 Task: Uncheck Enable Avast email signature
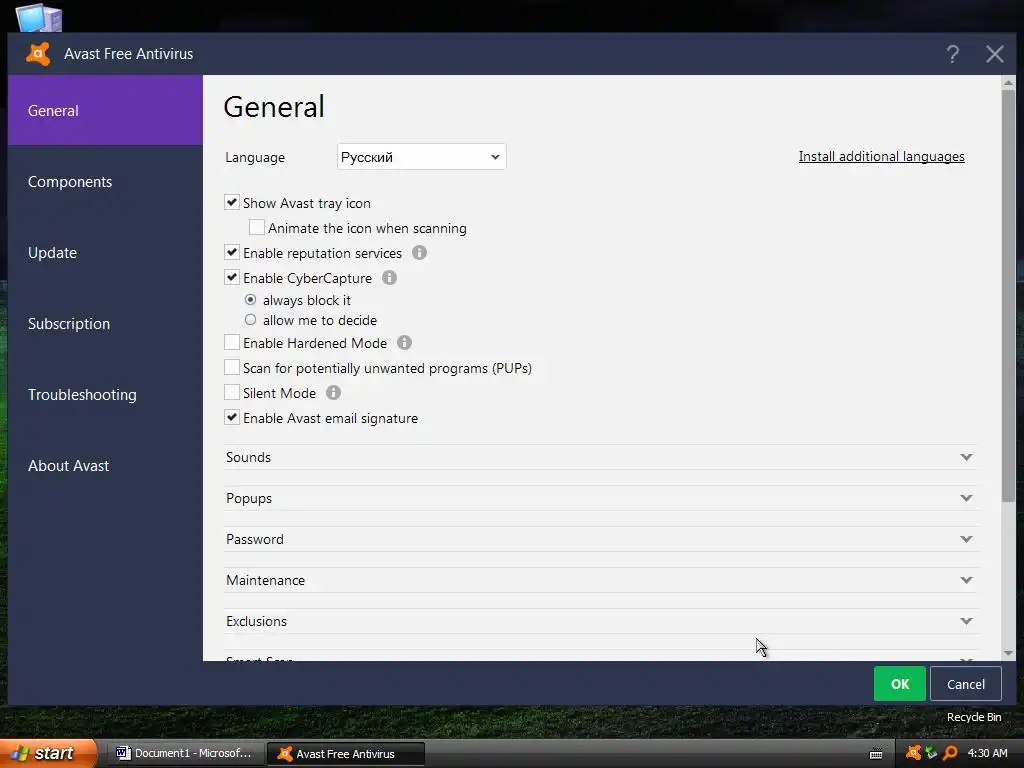(x=232, y=417)
